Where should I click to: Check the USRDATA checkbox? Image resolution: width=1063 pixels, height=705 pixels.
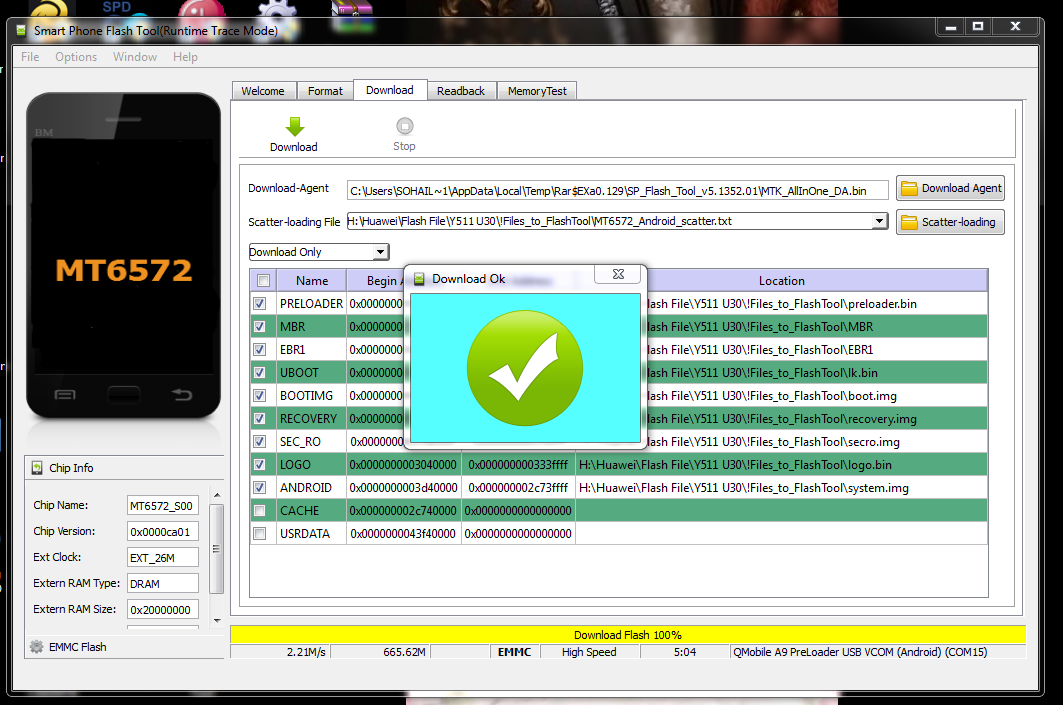(260, 533)
